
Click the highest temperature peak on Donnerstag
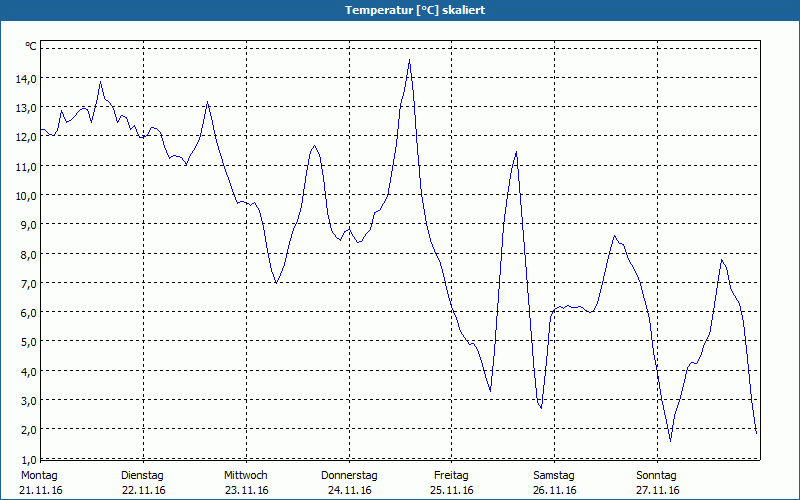(x=409, y=60)
